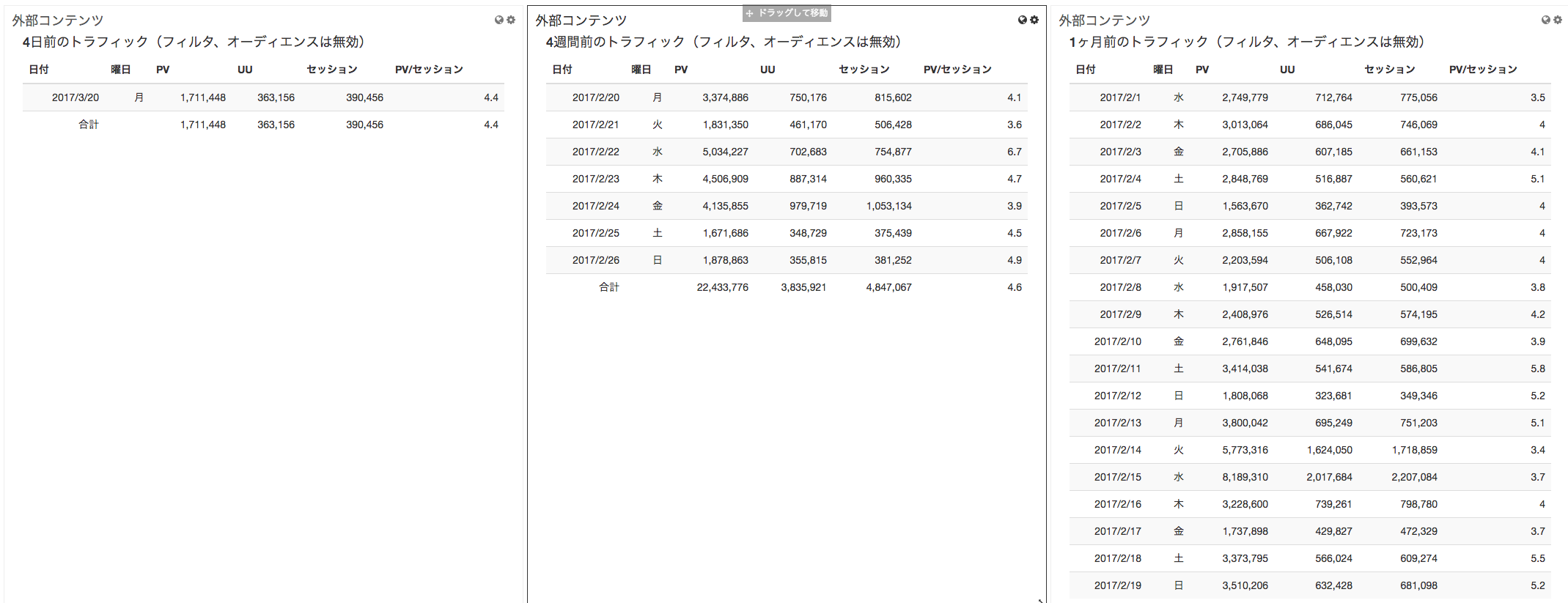Click 日付 header in the 4週間前 table
Image resolution: width=1568 pixels, height=603 pixels.
click(x=562, y=70)
